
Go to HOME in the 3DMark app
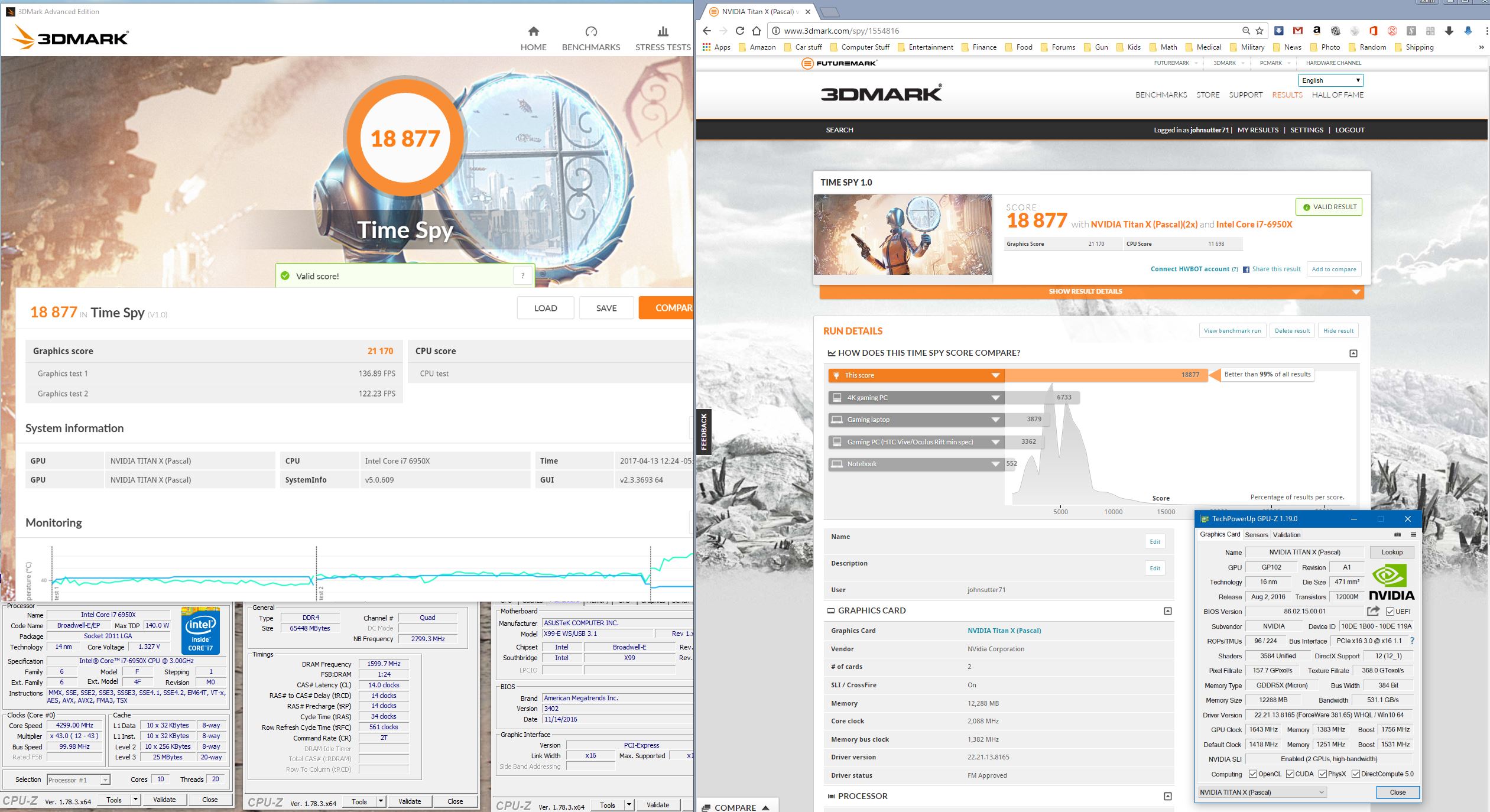coord(533,39)
